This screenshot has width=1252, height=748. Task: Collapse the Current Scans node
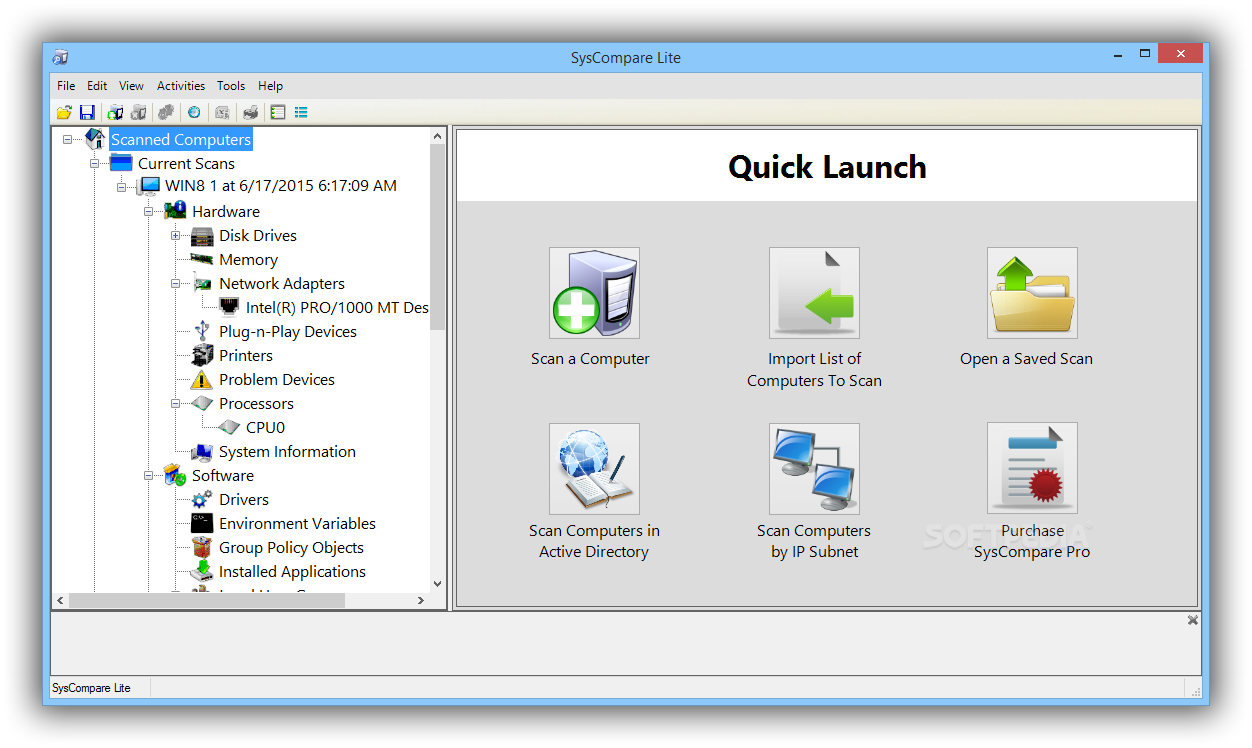(95, 163)
